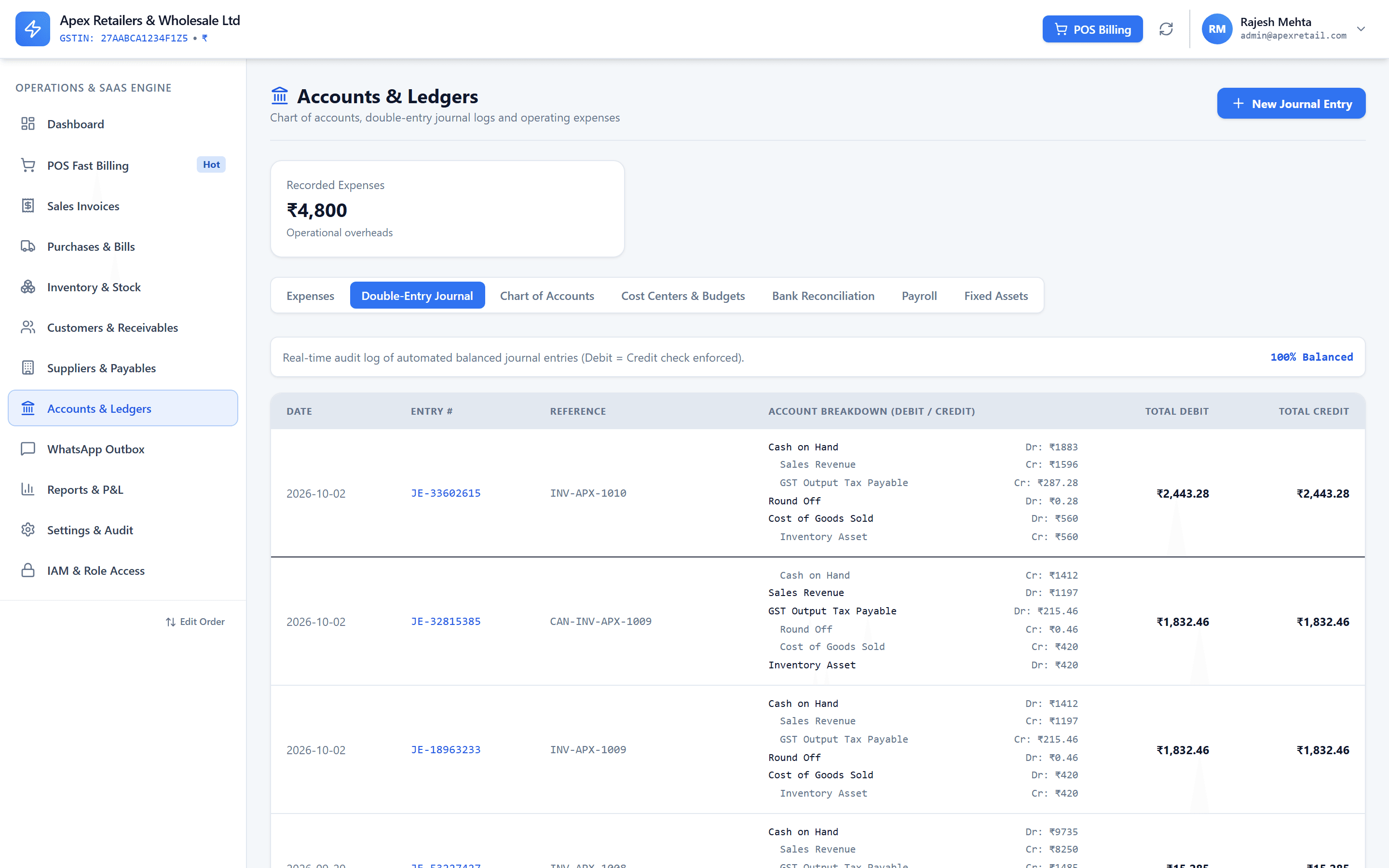Image resolution: width=1389 pixels, height=868 pixels.
Task: Click the Entry # column header
Action: tap(432, 411)
